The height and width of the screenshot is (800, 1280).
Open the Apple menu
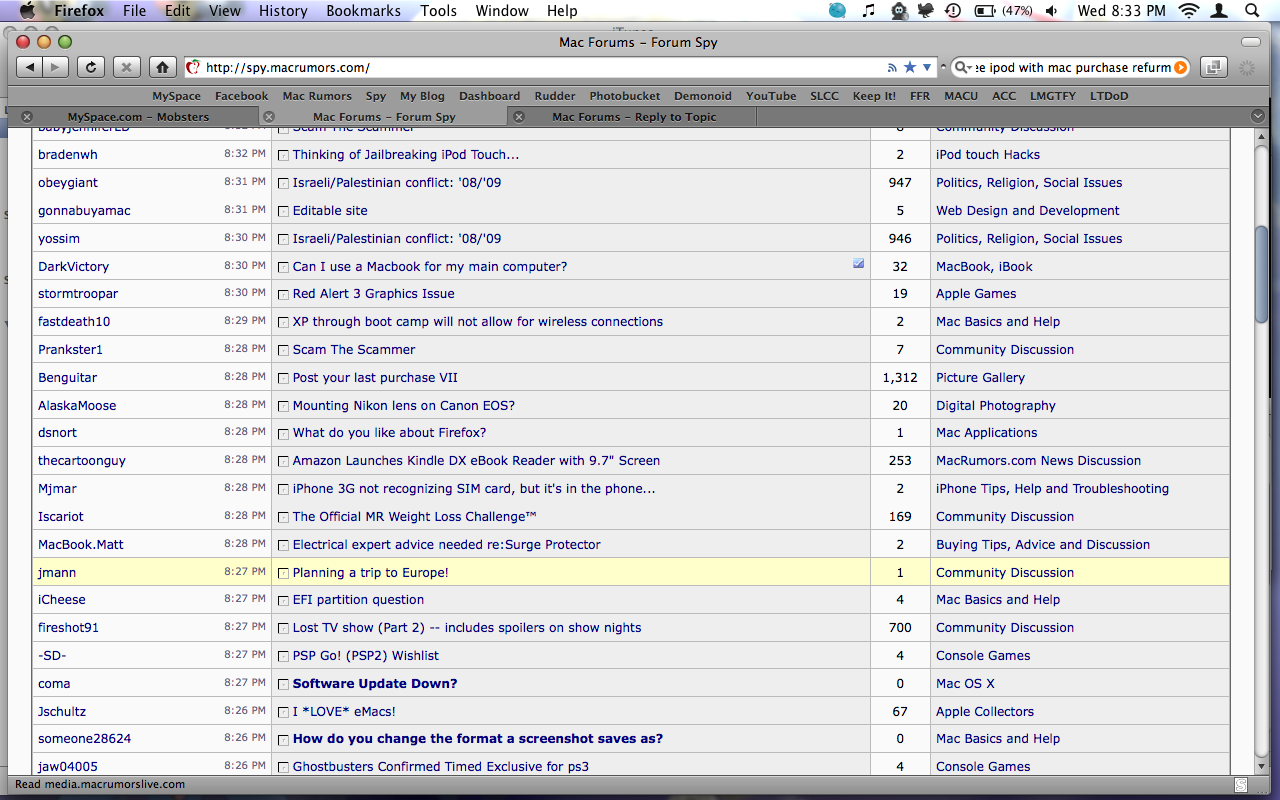pos(27,11)
